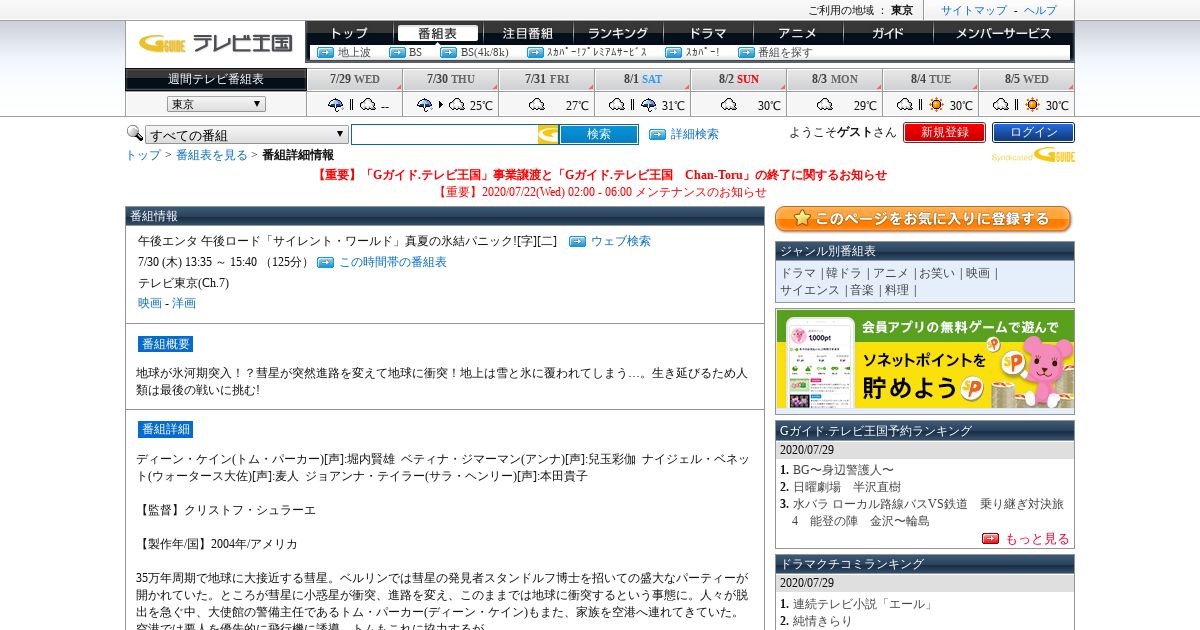This screenshot has height=630, width=1200.
Task: Open the 事業譲渡 important notice link
Action: (x=600, y=175)
